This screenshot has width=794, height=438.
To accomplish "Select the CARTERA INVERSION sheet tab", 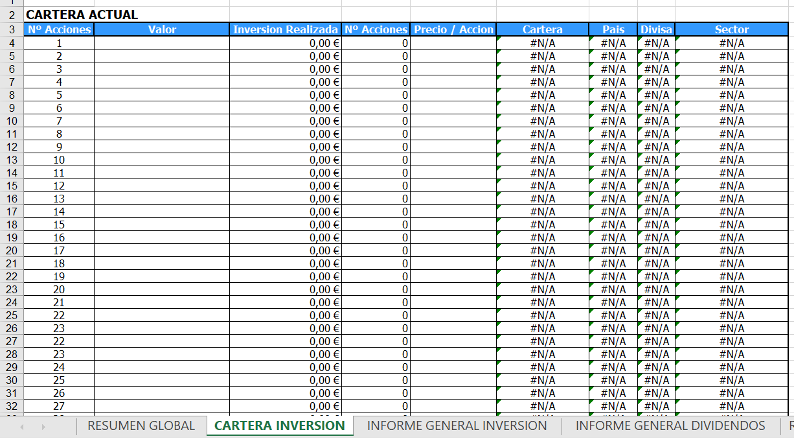I will (x=280, y=426).
